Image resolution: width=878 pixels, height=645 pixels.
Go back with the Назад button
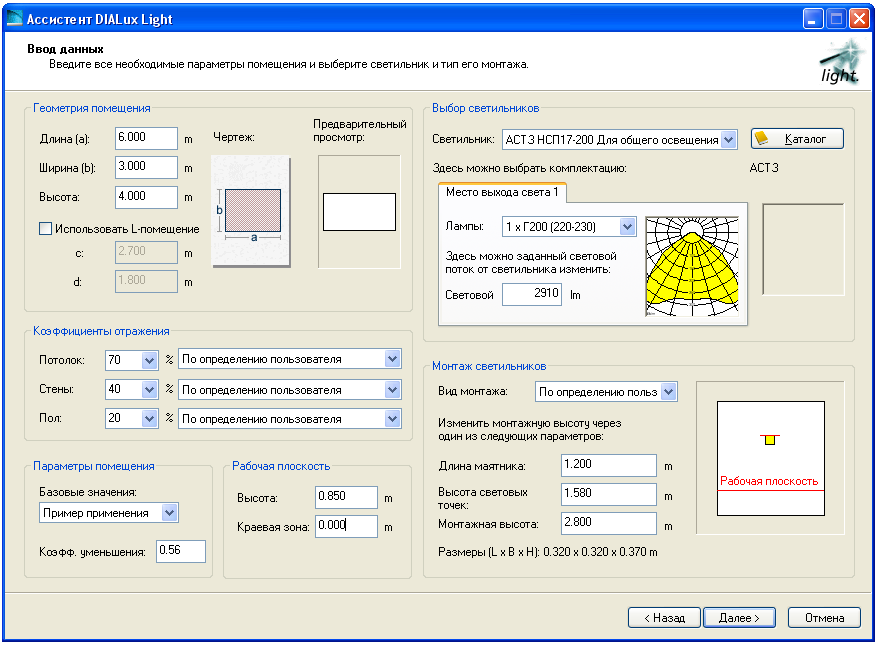(x=664, y=618)
